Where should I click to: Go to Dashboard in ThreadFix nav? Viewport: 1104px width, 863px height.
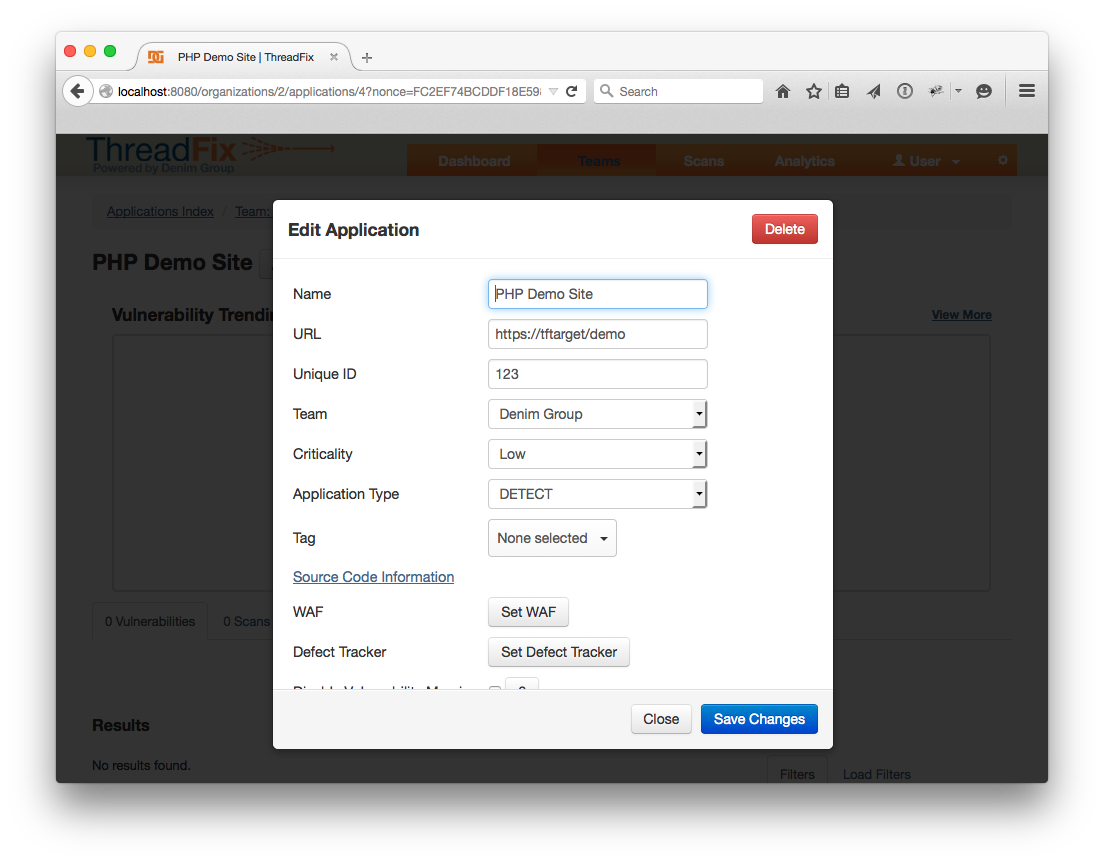pyautogui.click(x=474, y=161)
